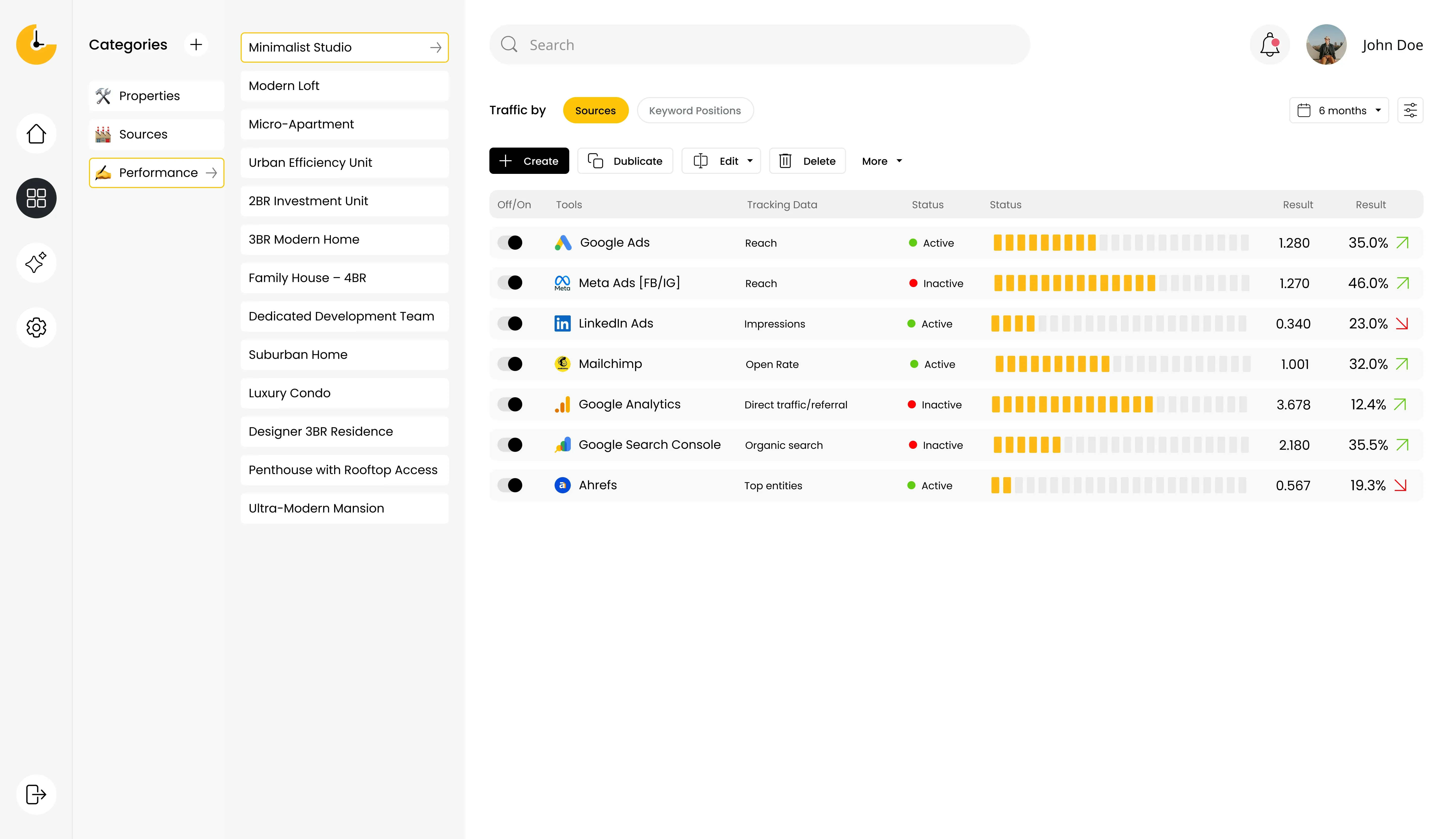Open the dashboard grid icon in sidebar
This screenshot has width=1456, height=839.
click(36, 198)
